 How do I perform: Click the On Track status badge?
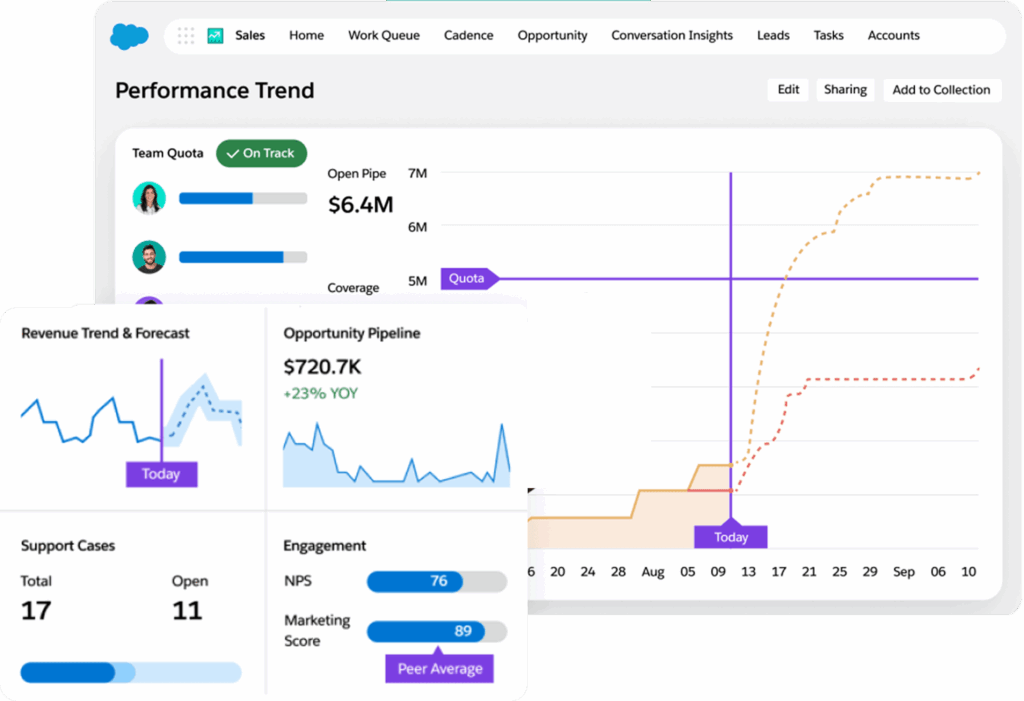261,153
